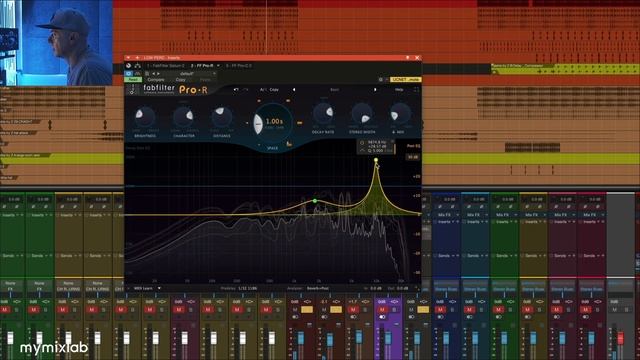Viewport: 640px width, 360px height.
Task: Click the master channel red fader
Action: (x=620, y=338)
